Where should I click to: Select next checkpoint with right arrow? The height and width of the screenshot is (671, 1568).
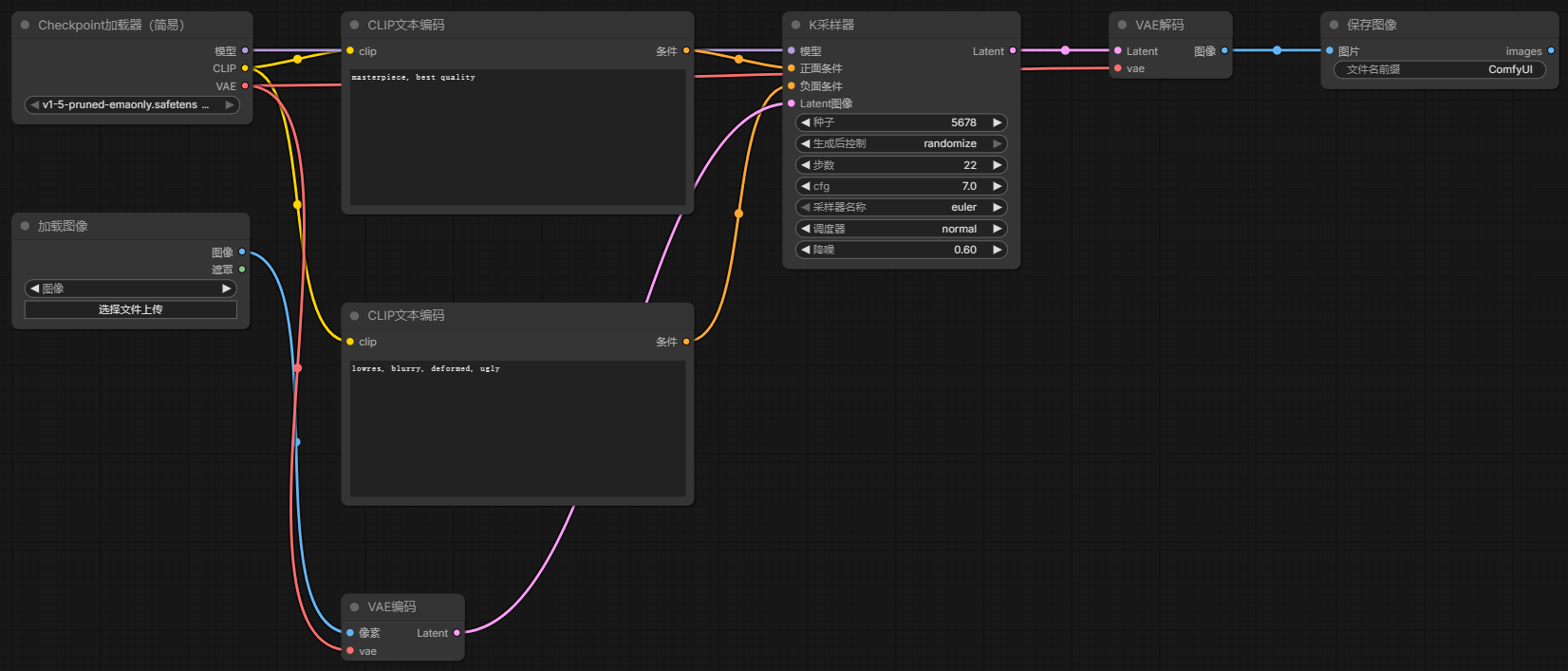pos(229,104)
